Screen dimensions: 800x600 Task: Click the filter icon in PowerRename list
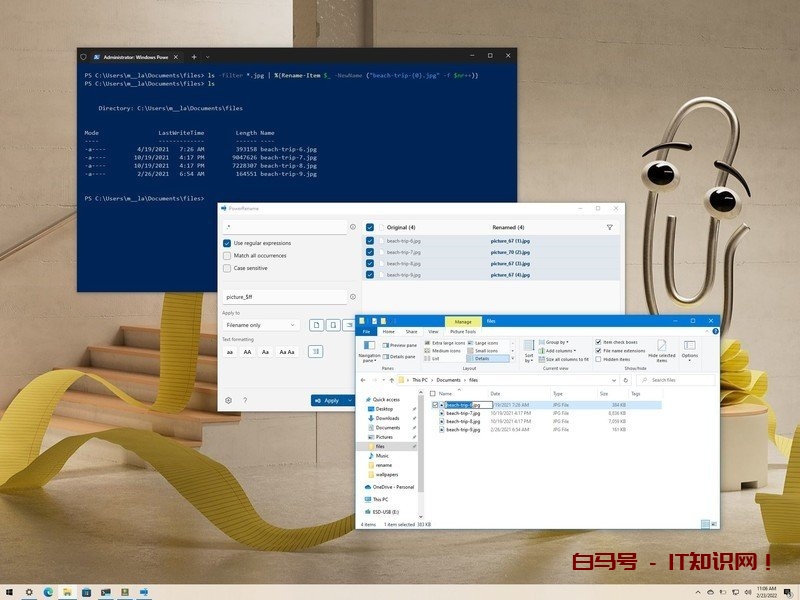tap(609, 228)
